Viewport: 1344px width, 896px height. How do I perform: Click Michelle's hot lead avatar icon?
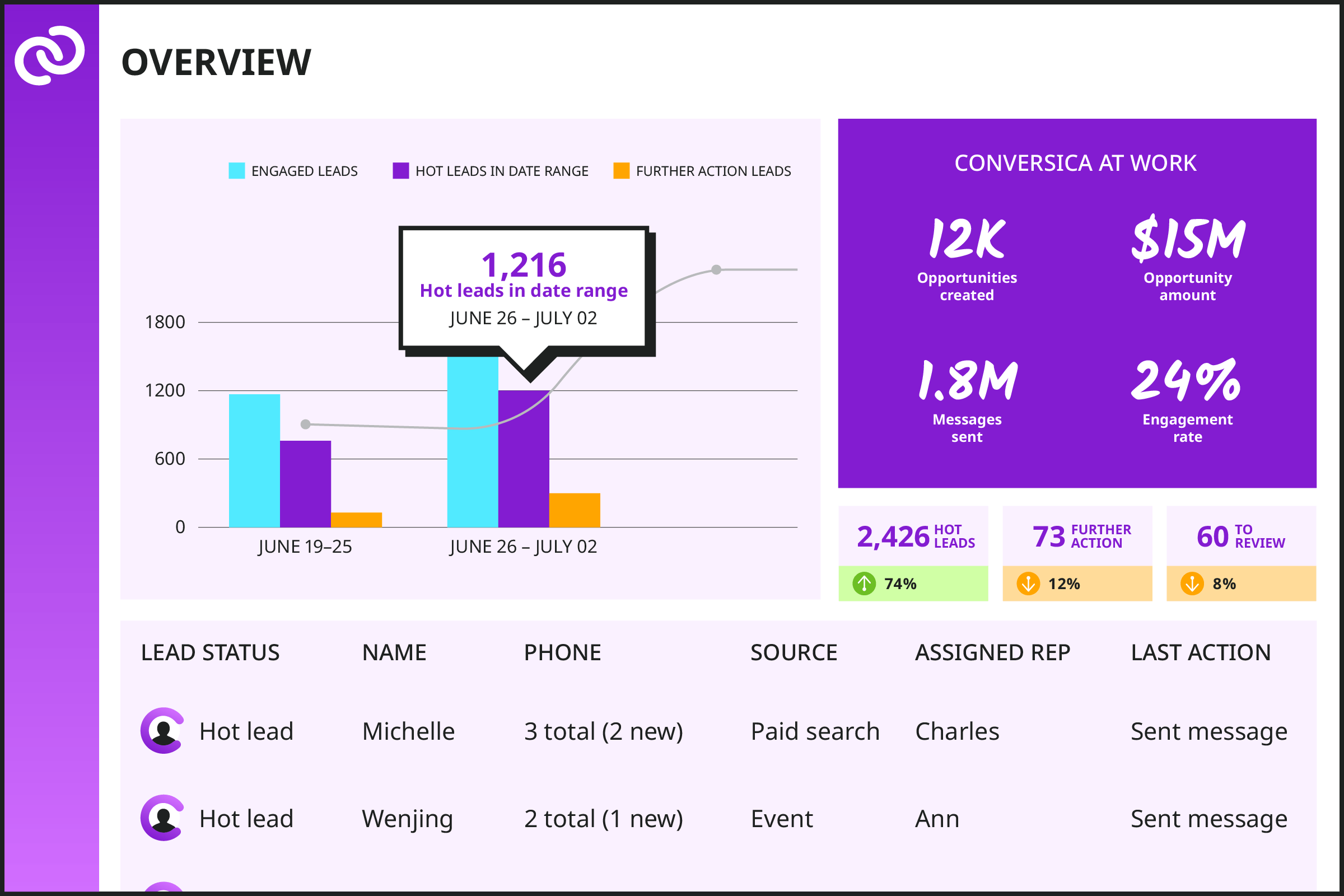pyautogui.click(x=163, y=731)
